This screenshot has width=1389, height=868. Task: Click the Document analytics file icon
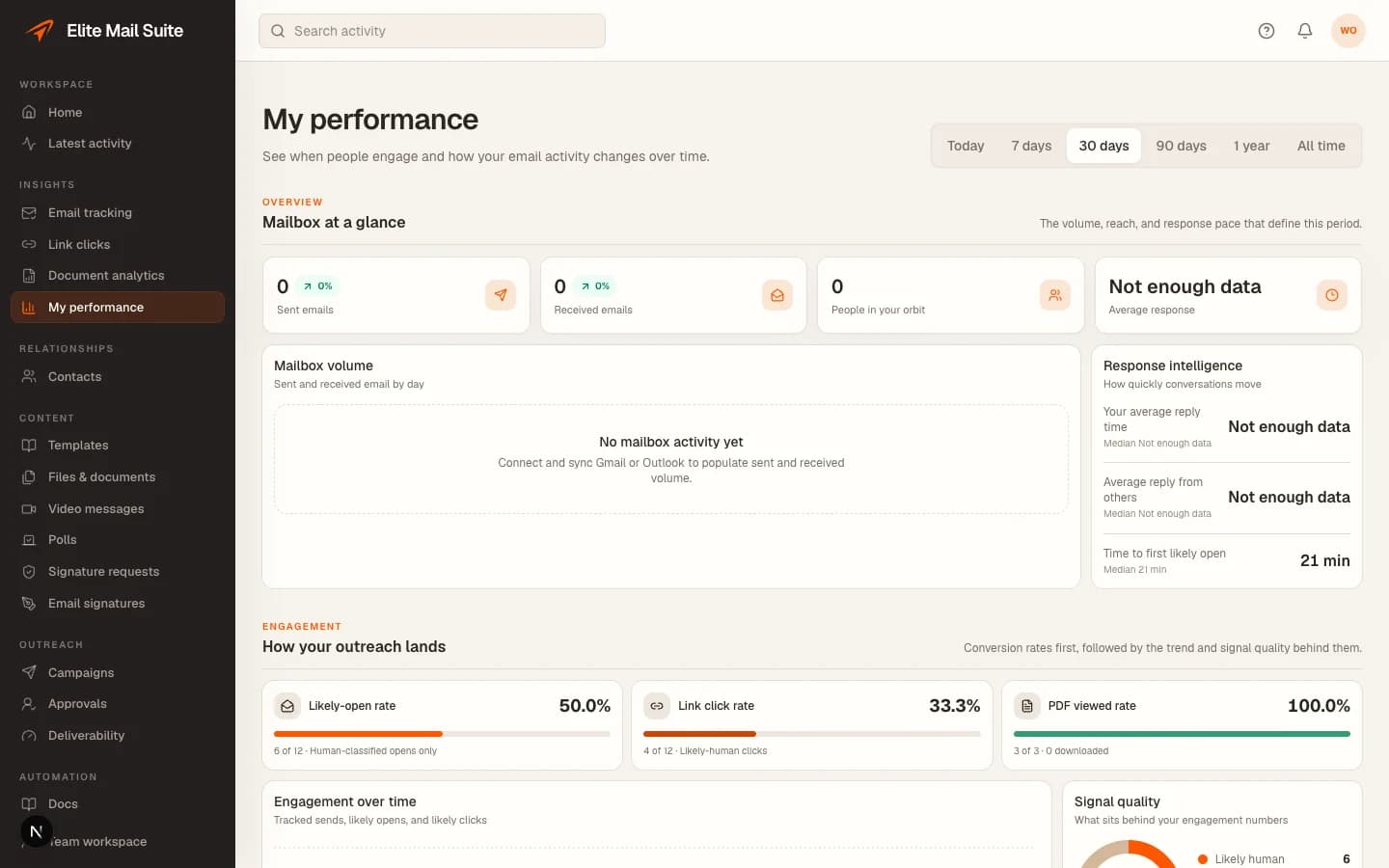(29, 276)
